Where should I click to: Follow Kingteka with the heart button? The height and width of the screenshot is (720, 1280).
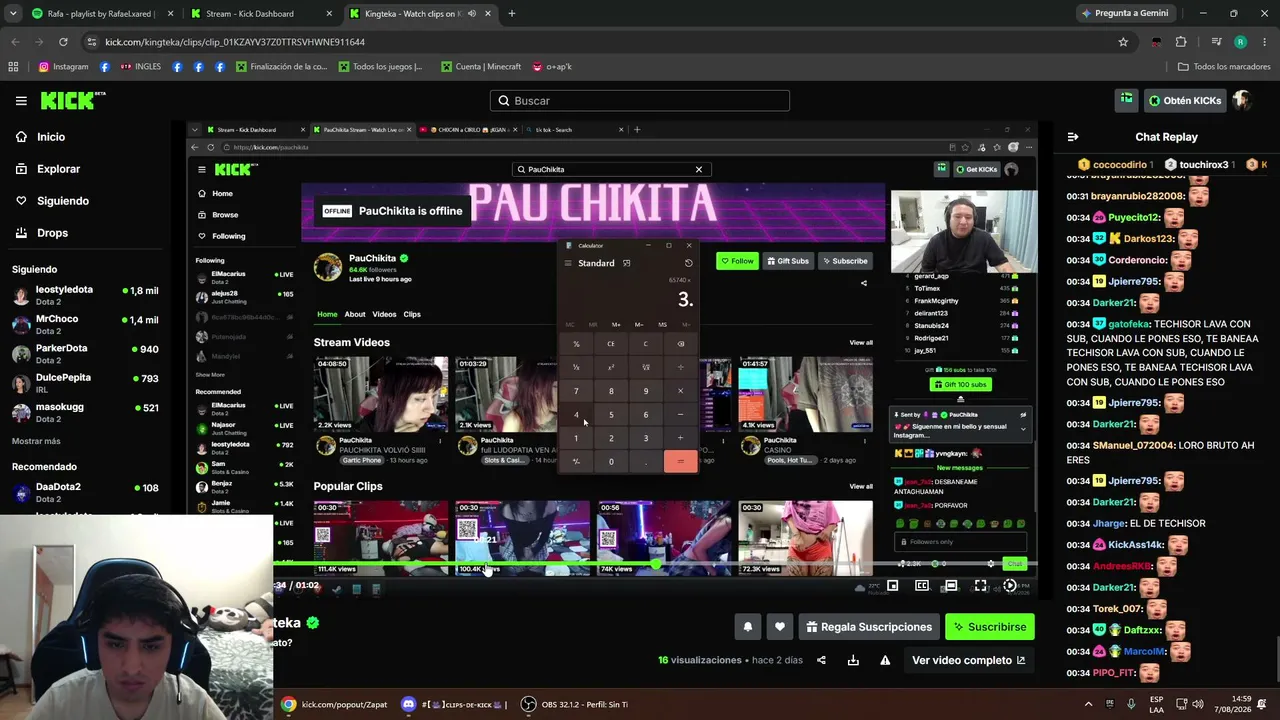pos(780,627)
